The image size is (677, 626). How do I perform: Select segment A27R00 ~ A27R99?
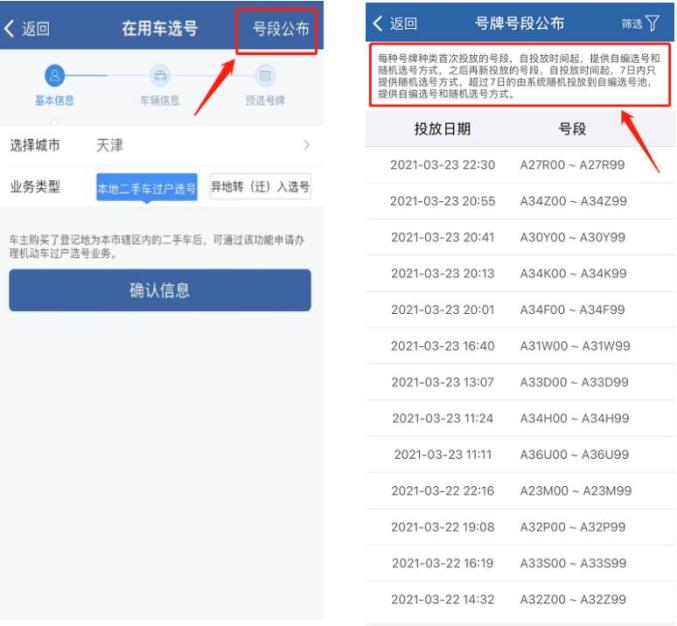point(572,165)
